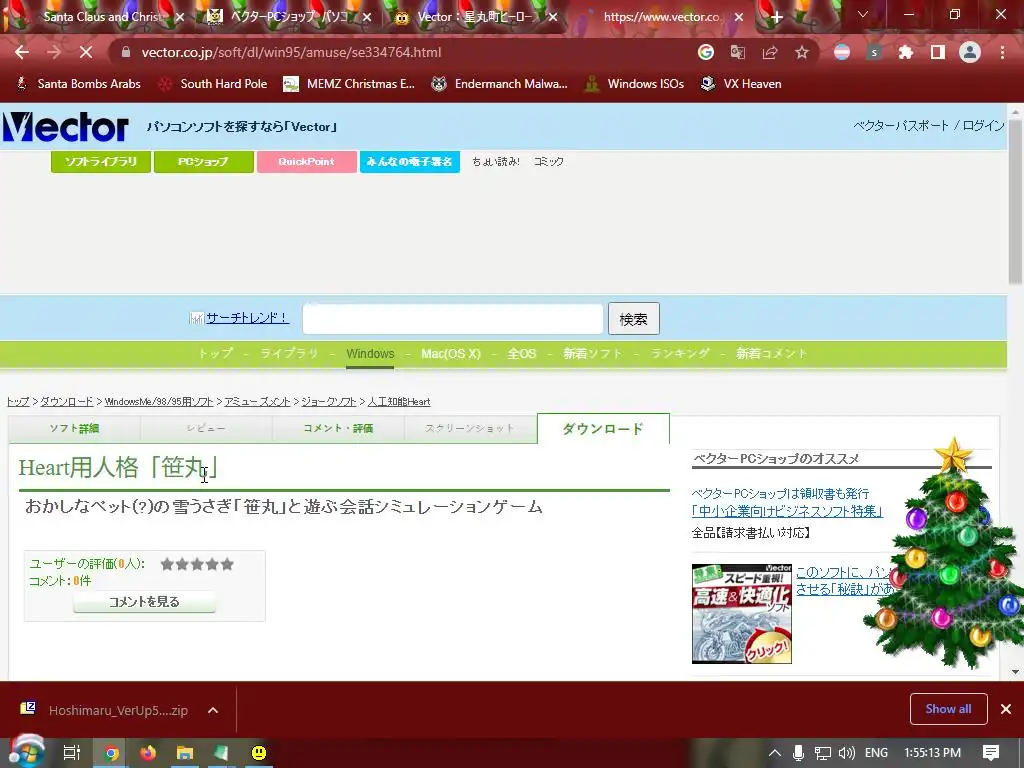Open File Explorer from taskbar
This screenshot has height=768, width=1024.
point(185,753)
